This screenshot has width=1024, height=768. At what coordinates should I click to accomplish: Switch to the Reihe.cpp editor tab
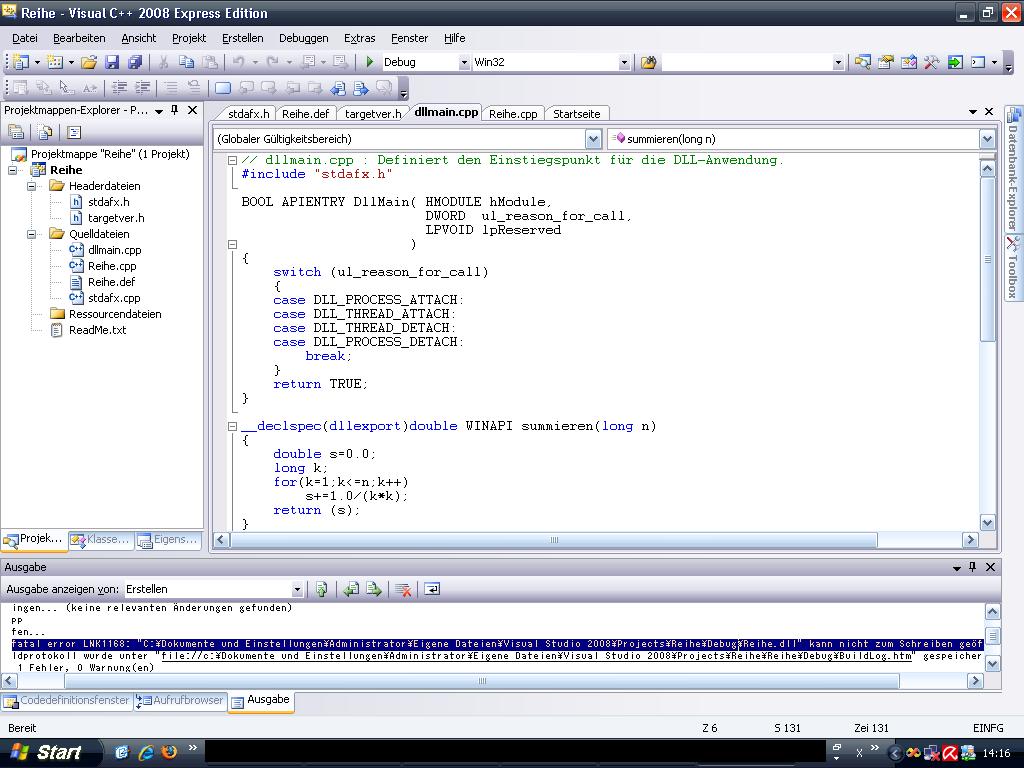(513, 114)
